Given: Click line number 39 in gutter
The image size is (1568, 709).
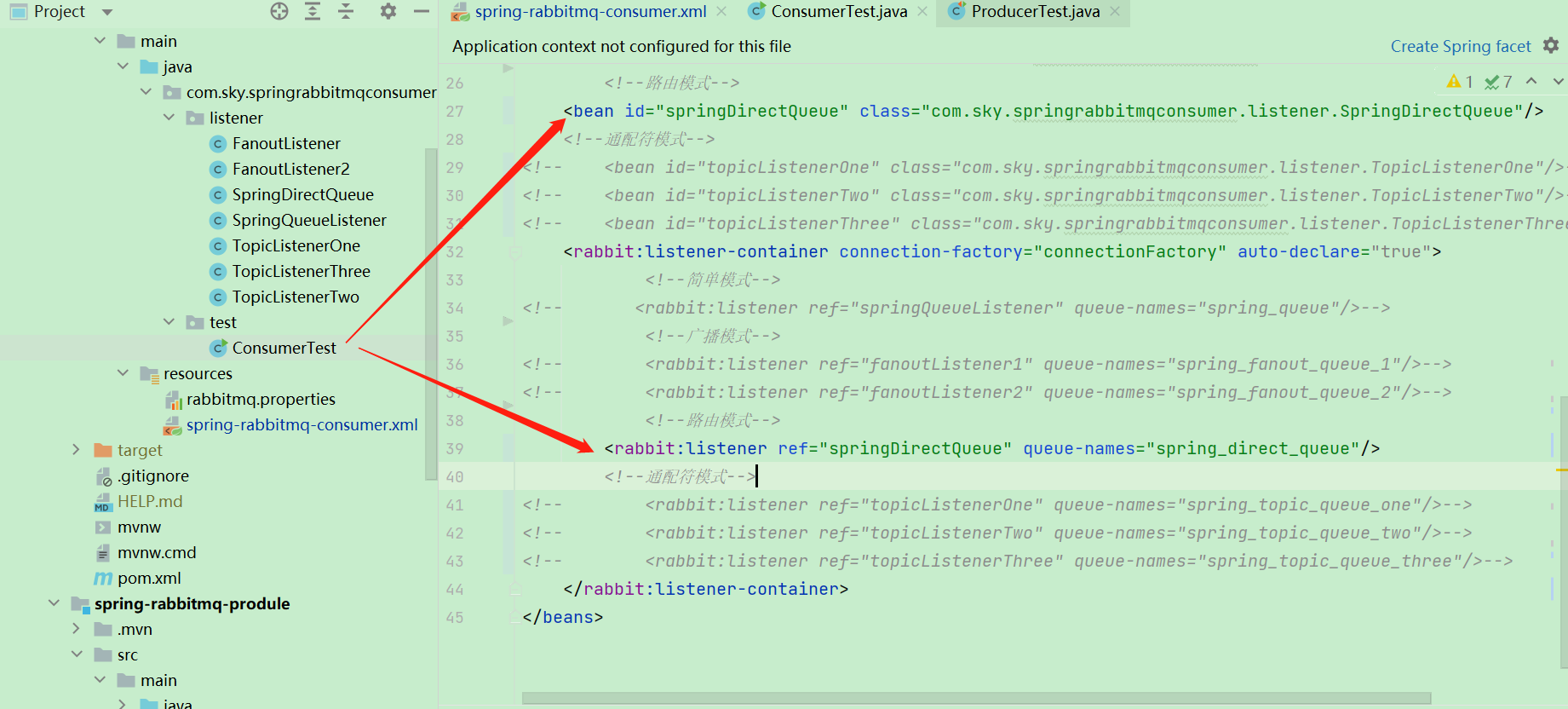Looking at the screenshot, I should [x=455, y=448].
